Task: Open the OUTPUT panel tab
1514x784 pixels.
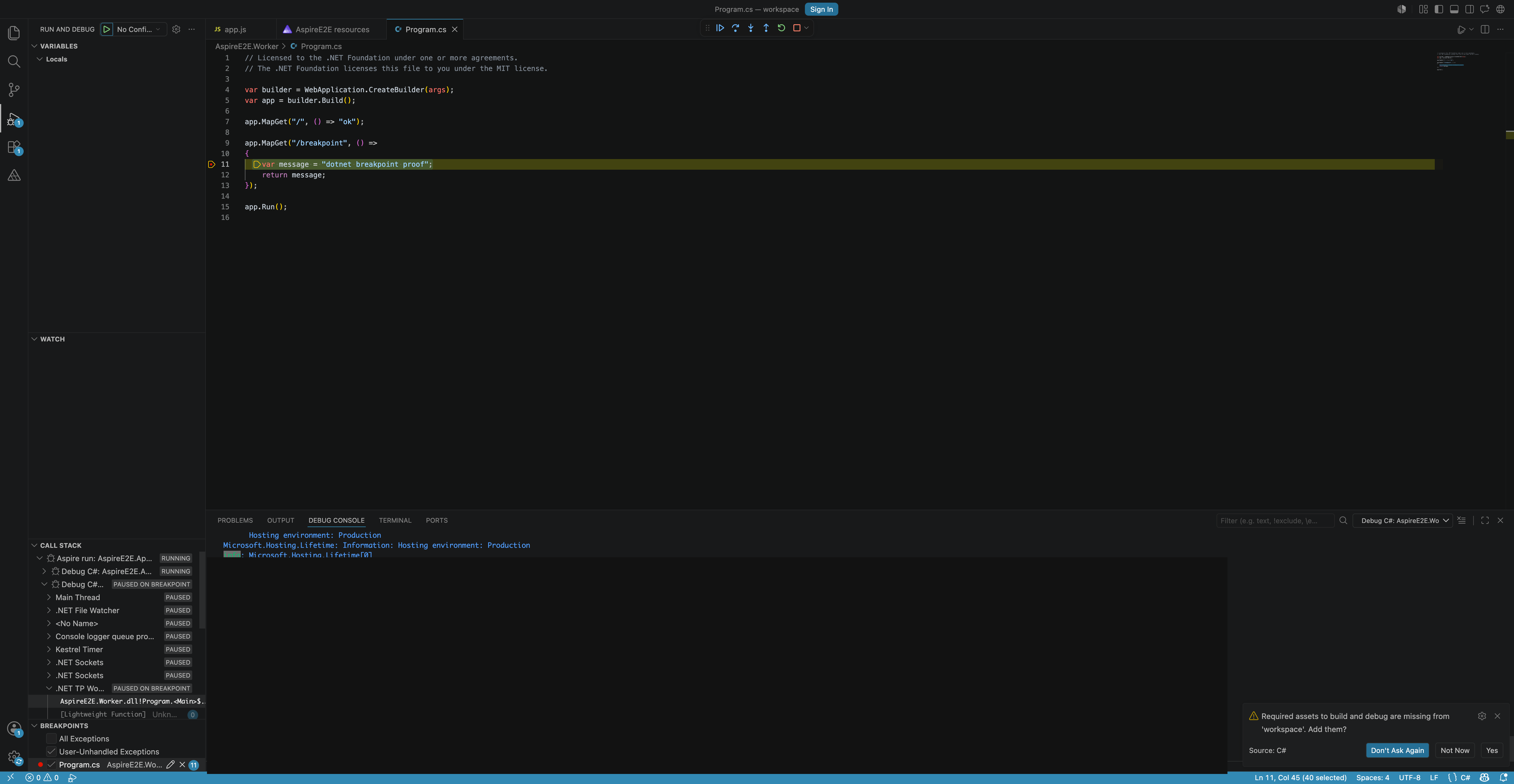Action: pyautogui.click(x=280, y=521)
